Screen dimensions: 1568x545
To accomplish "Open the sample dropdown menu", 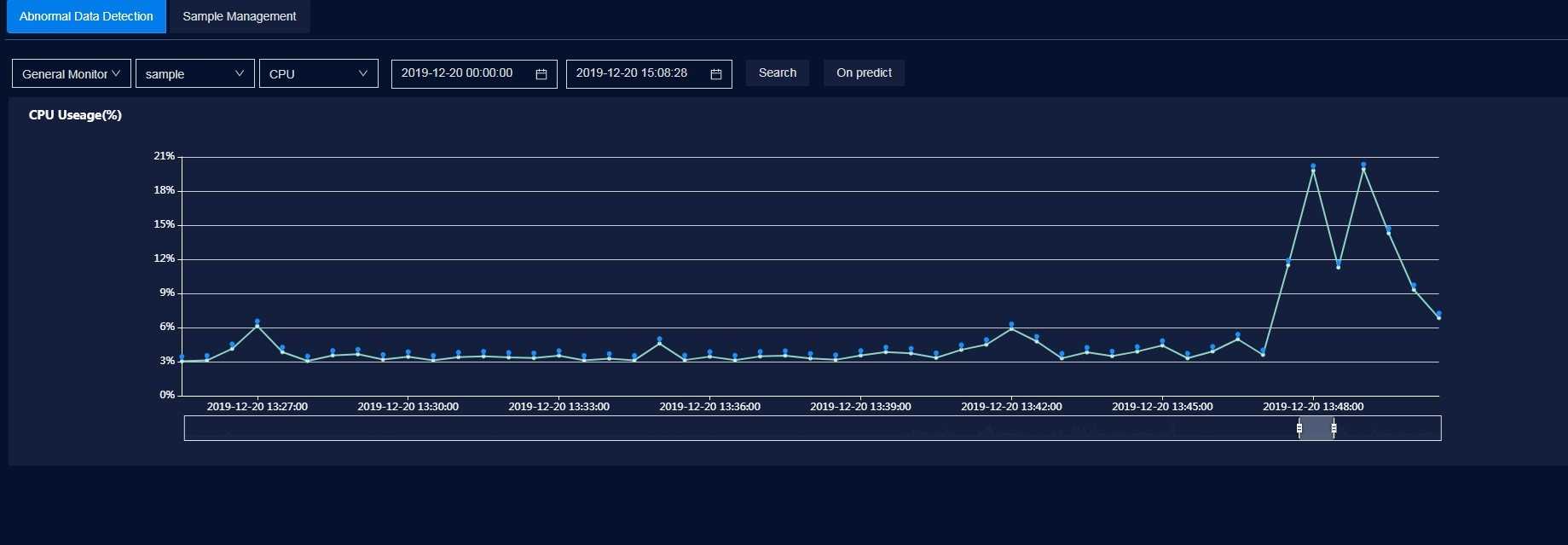I will tap(194, 74).
